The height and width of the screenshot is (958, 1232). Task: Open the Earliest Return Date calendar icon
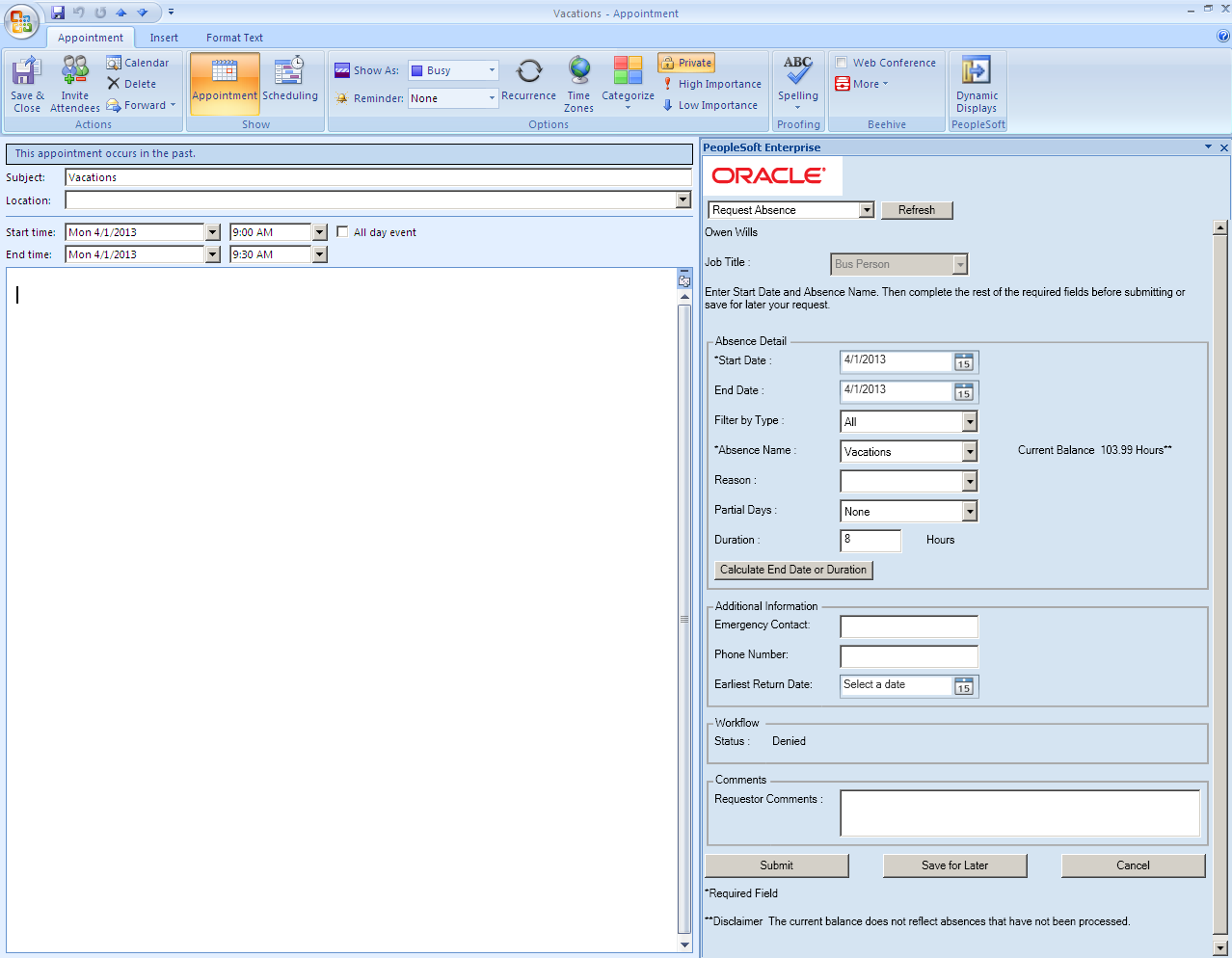point(964,686)
